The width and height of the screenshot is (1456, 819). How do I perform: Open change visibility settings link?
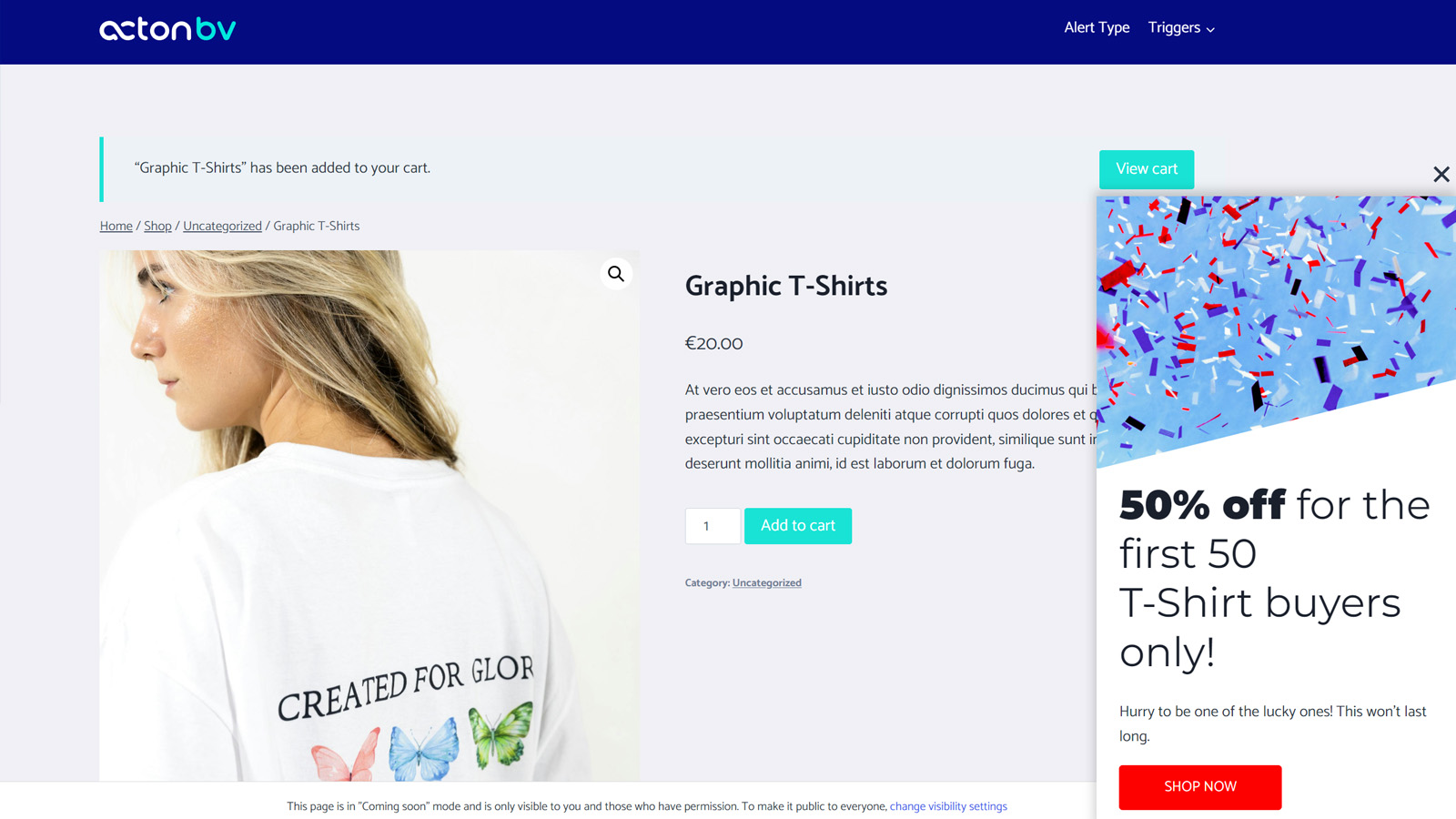click(948, 806)
